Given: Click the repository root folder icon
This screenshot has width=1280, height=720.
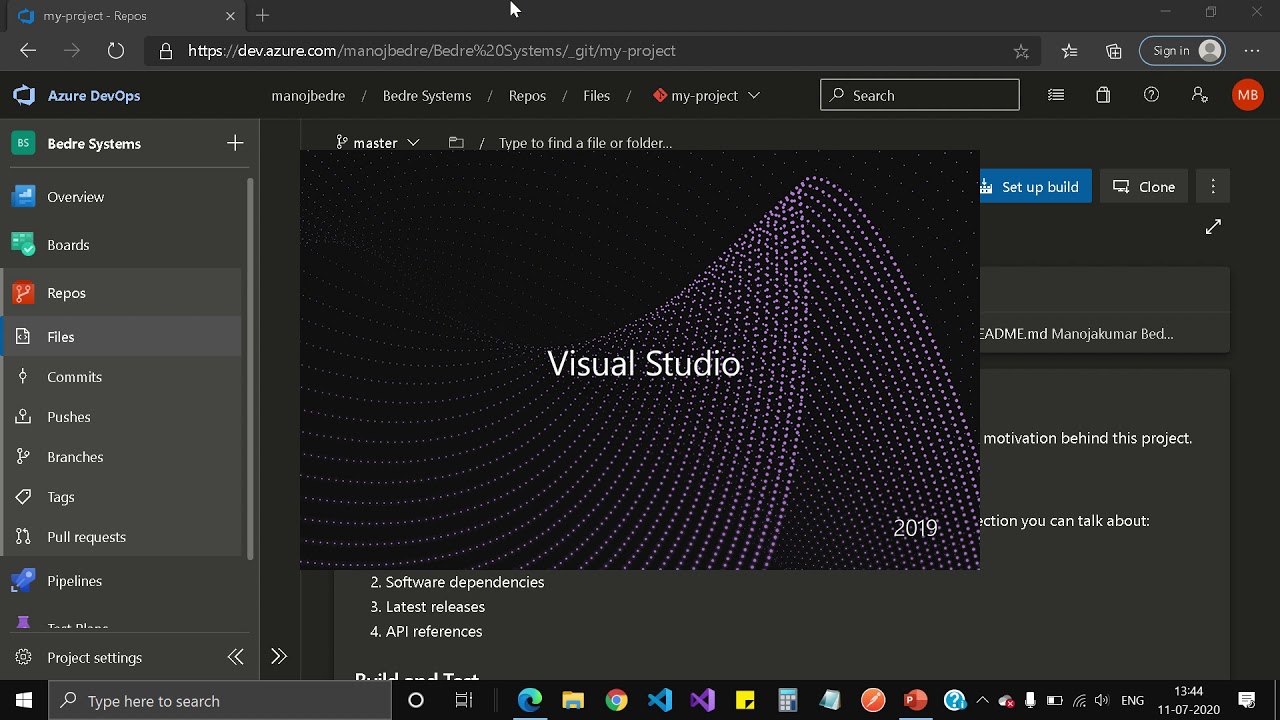Looking at the screenshot, I should (456, 143).
